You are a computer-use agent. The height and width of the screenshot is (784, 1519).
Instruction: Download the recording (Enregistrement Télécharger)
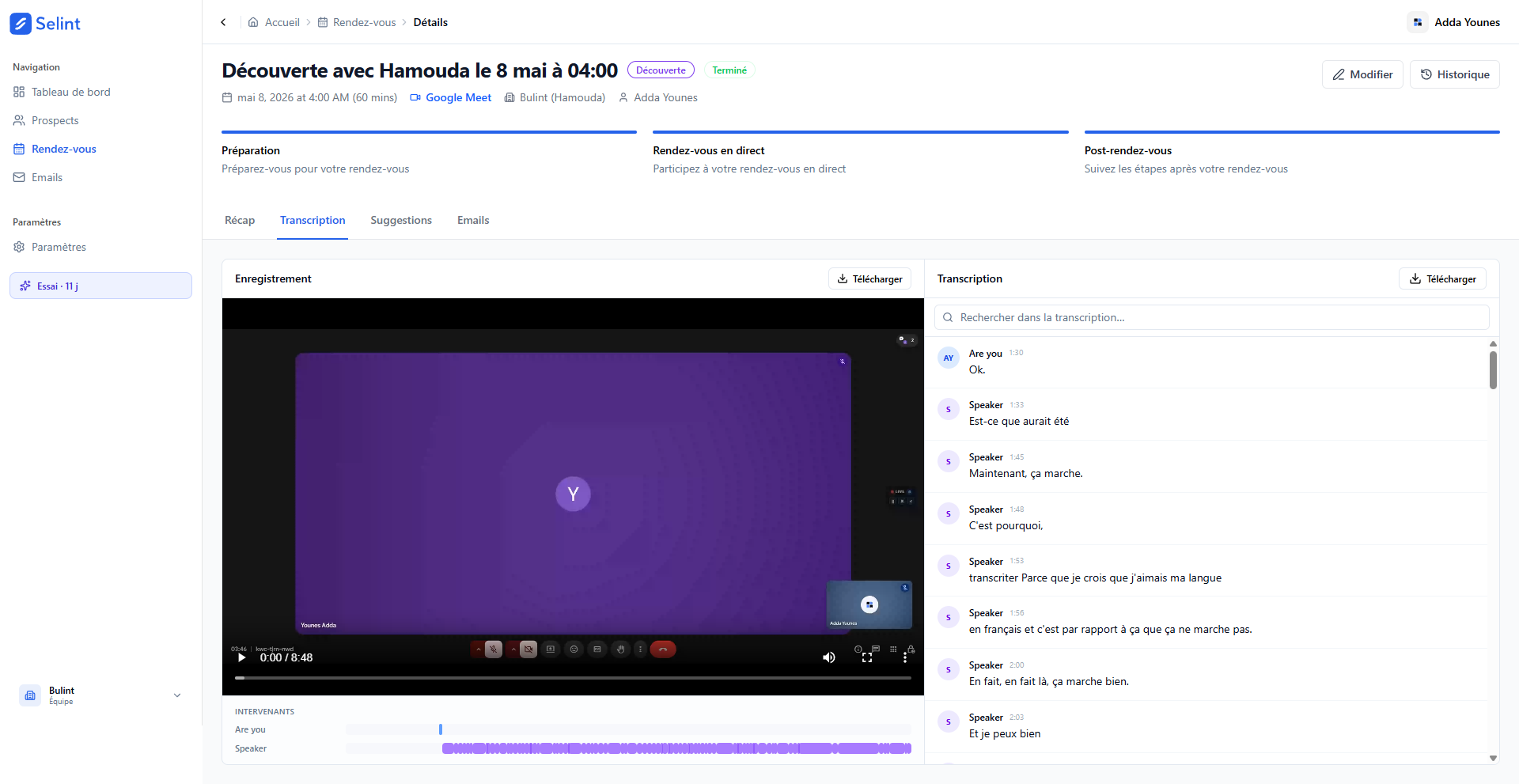(x=869, y=278)
